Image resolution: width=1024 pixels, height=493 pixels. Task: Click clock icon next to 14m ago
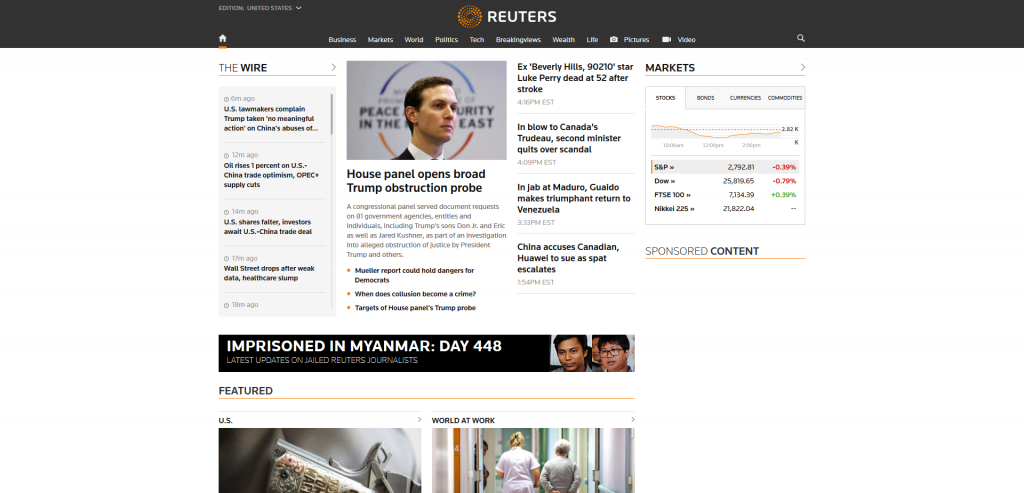227,212
